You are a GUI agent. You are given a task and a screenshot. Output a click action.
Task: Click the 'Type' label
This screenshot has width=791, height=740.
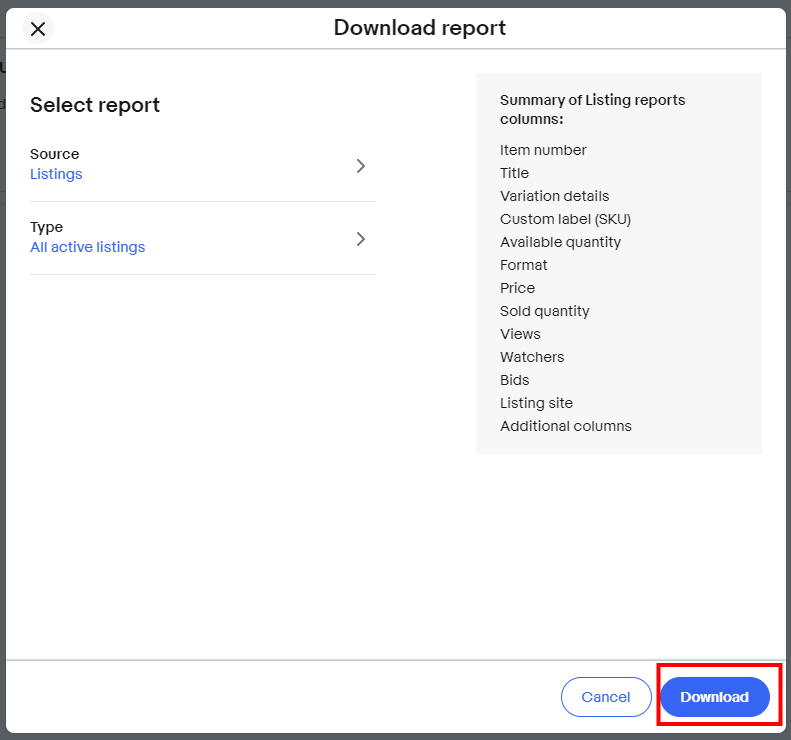46,227
